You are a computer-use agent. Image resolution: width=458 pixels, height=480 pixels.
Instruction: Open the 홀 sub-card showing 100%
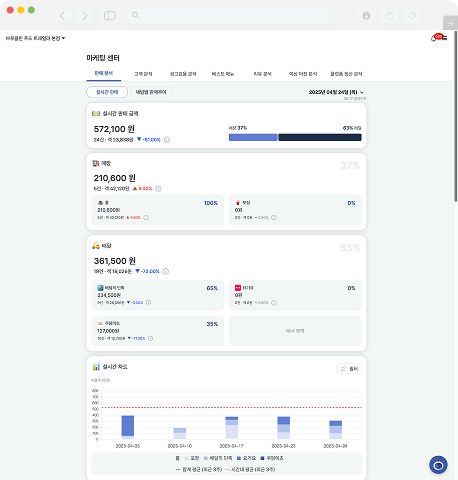[158, 210]
